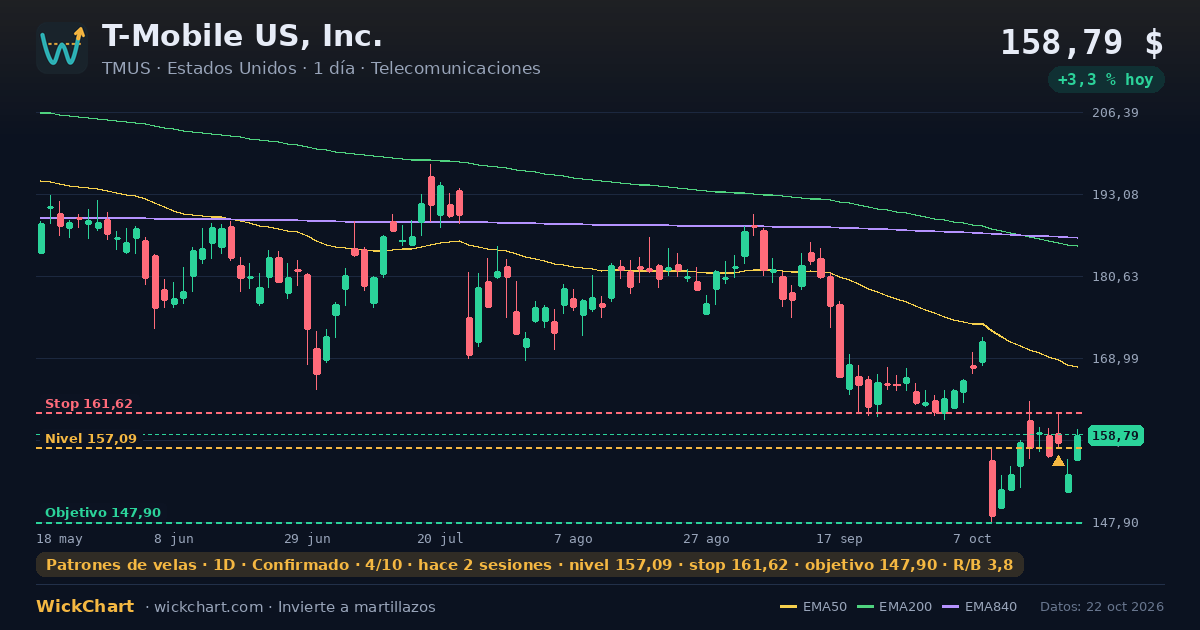The height and width of the screenshot is (630, 1200).
Task: Click the "147,90" price axis value
Action: tap(1116, 523)
